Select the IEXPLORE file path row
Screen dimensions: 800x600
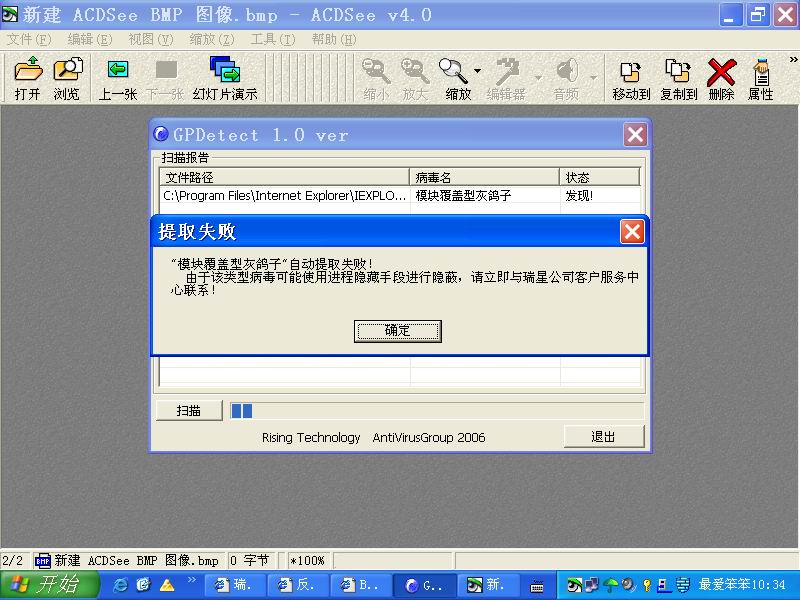click(x=284, y=195)
